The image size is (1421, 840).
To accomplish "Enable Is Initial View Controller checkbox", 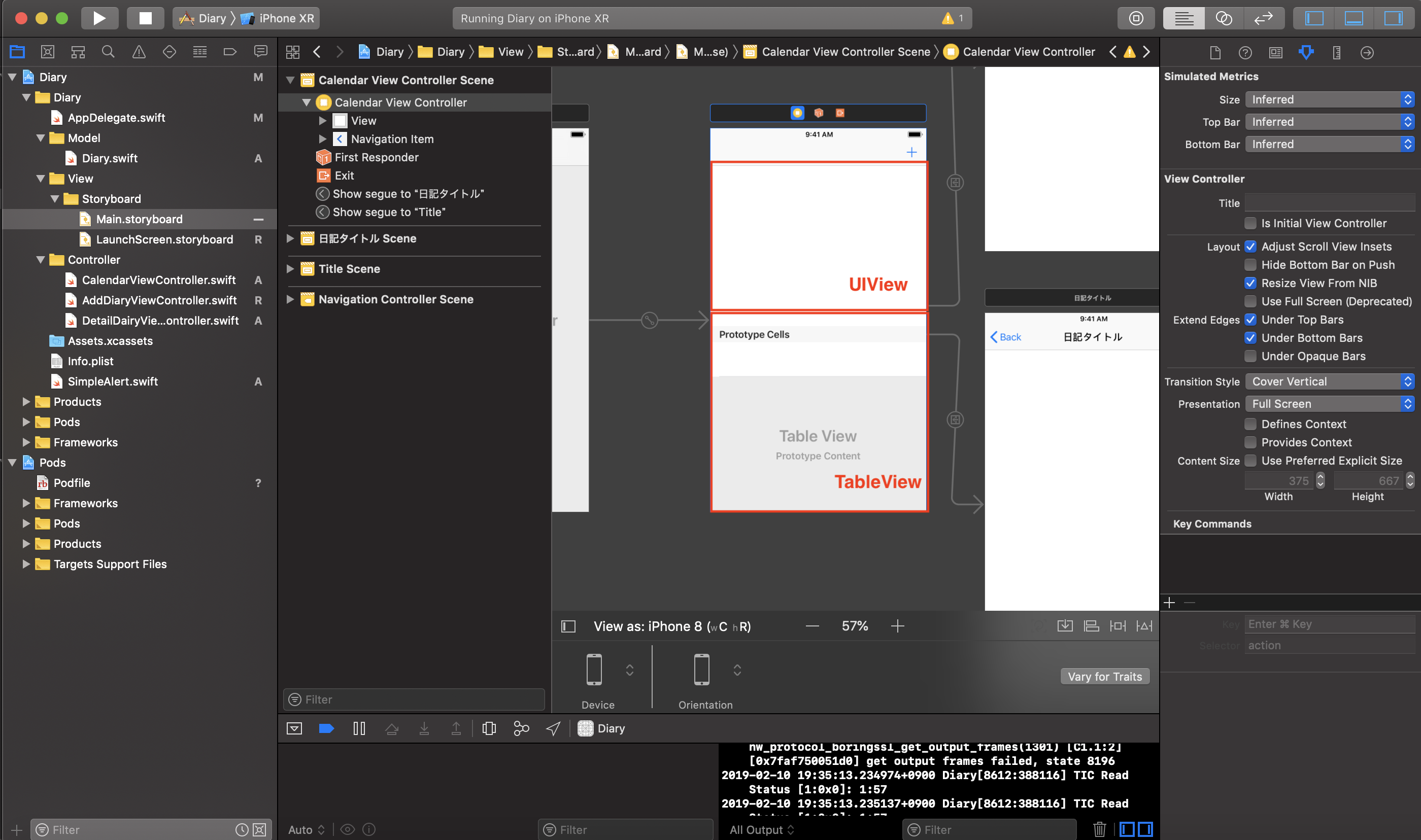I will [x=1250, y=223].
